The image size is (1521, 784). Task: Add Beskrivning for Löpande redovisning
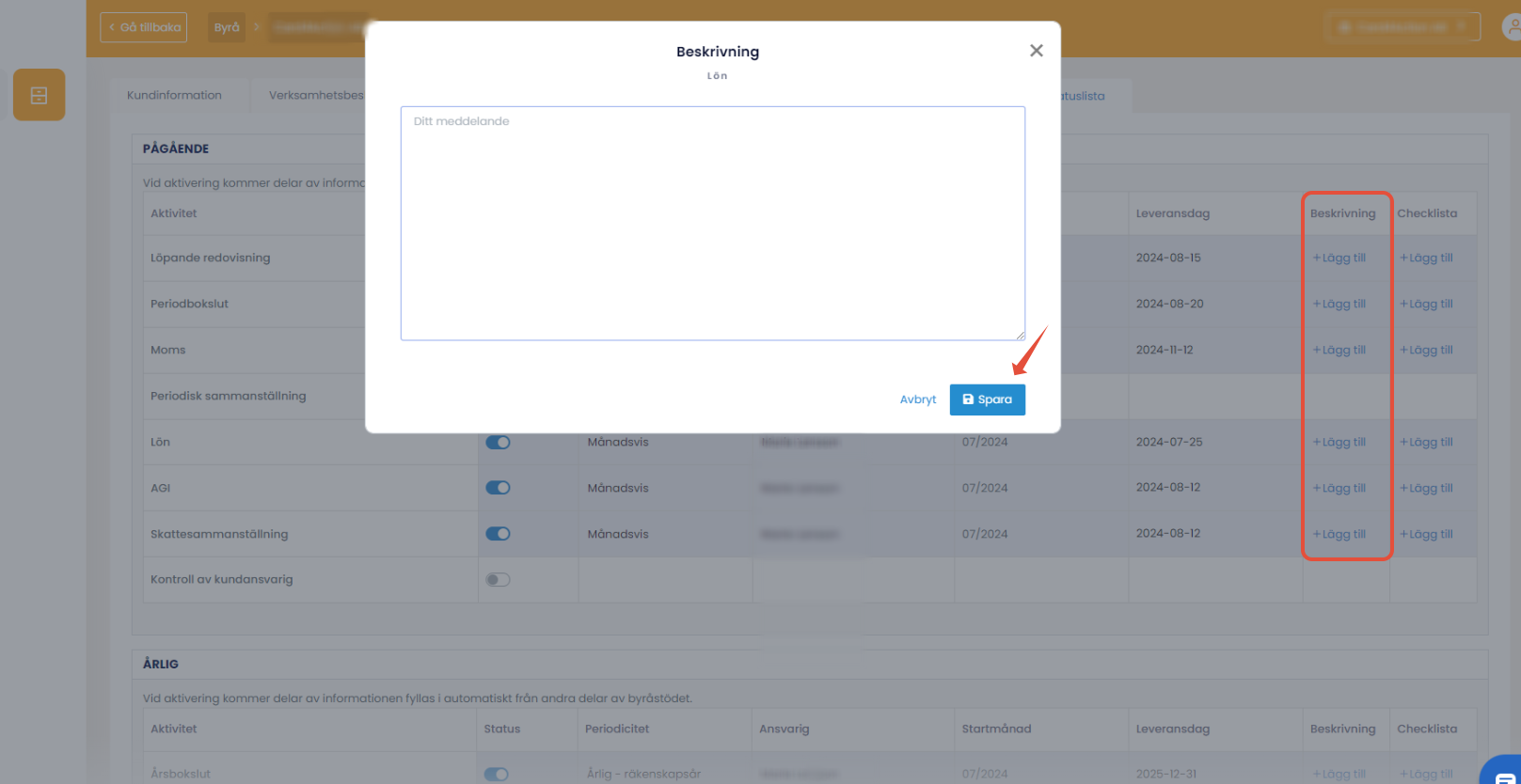pos(1339,258)
